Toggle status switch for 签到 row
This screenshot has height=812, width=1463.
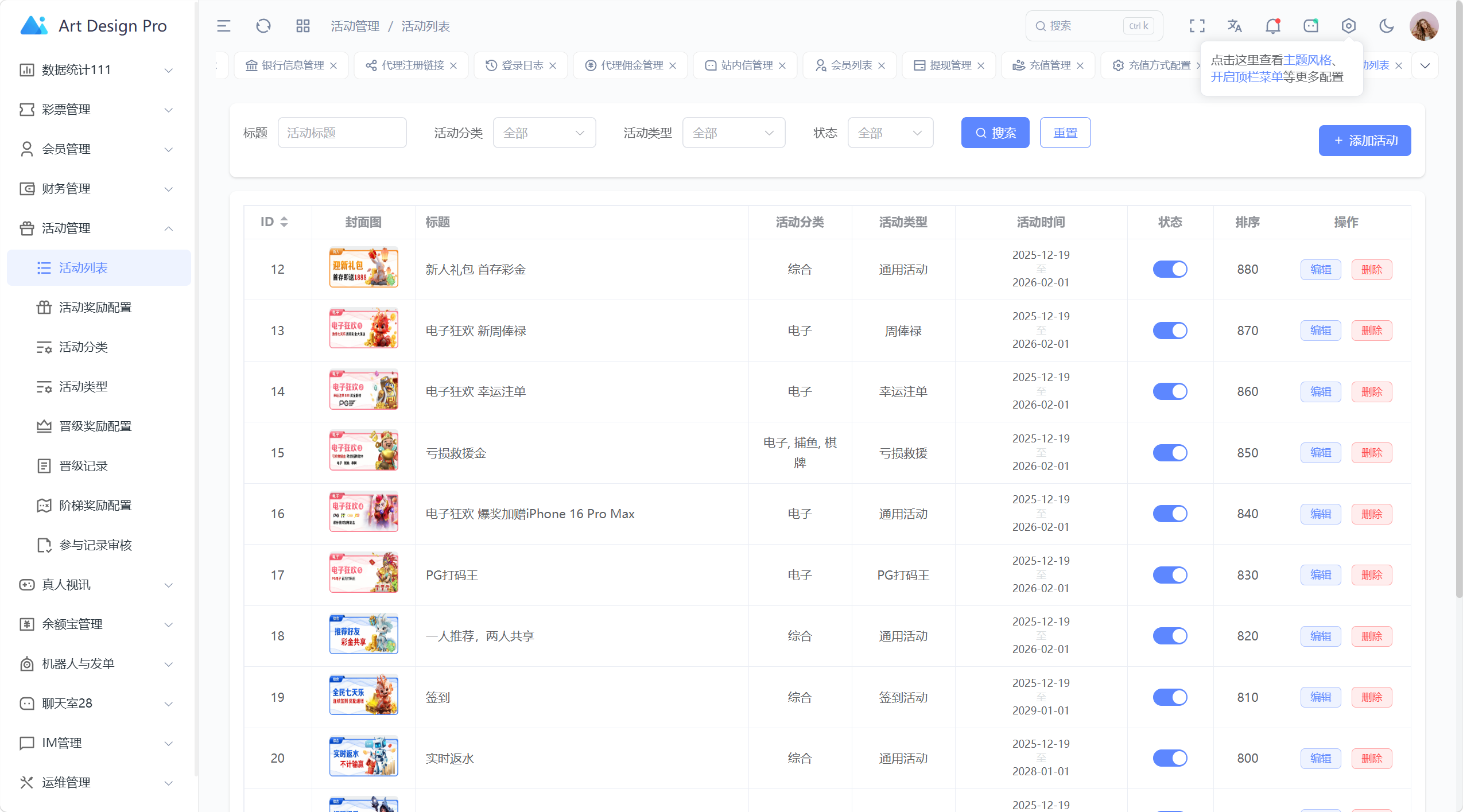1170,697
